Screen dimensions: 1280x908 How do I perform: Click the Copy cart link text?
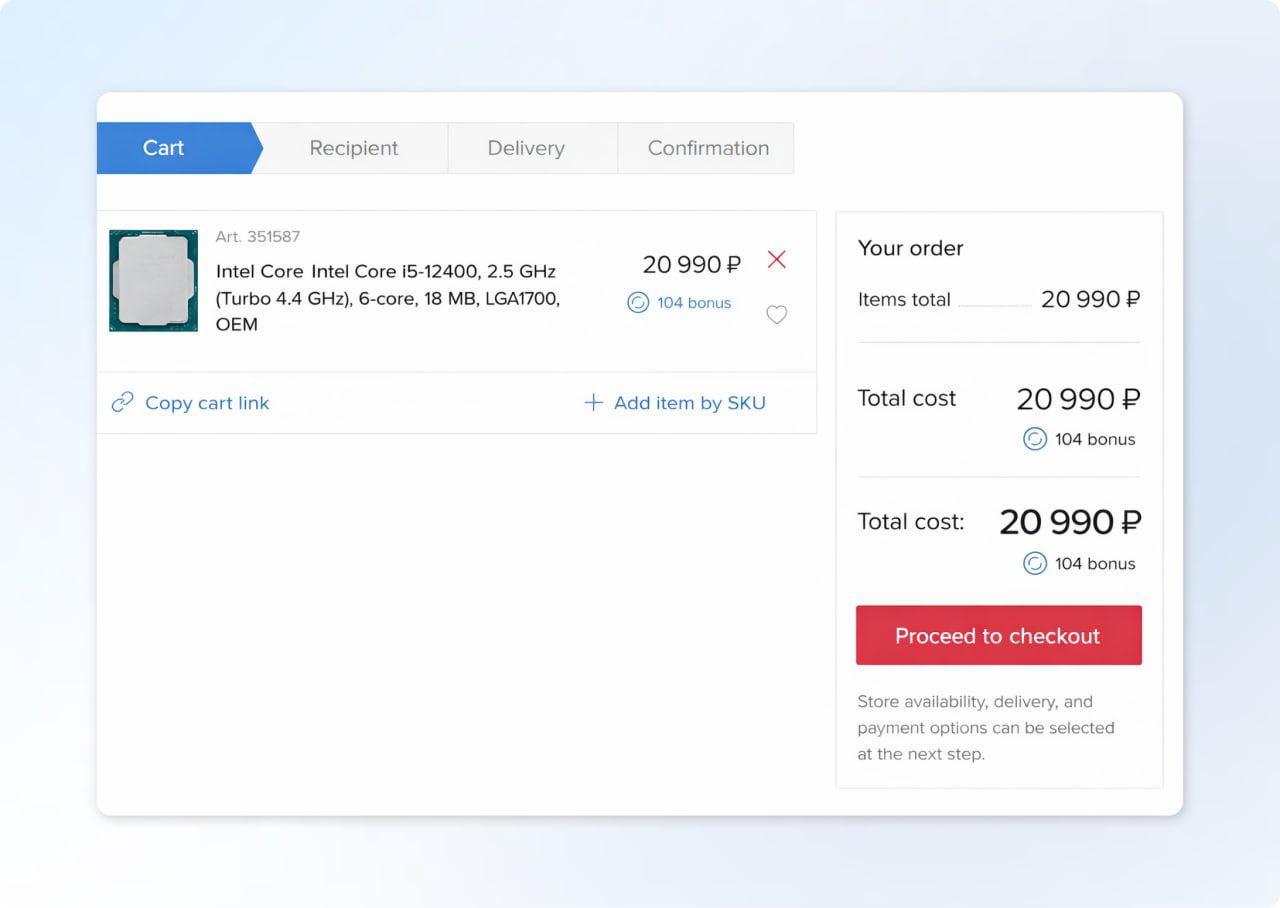click(207, 402)
